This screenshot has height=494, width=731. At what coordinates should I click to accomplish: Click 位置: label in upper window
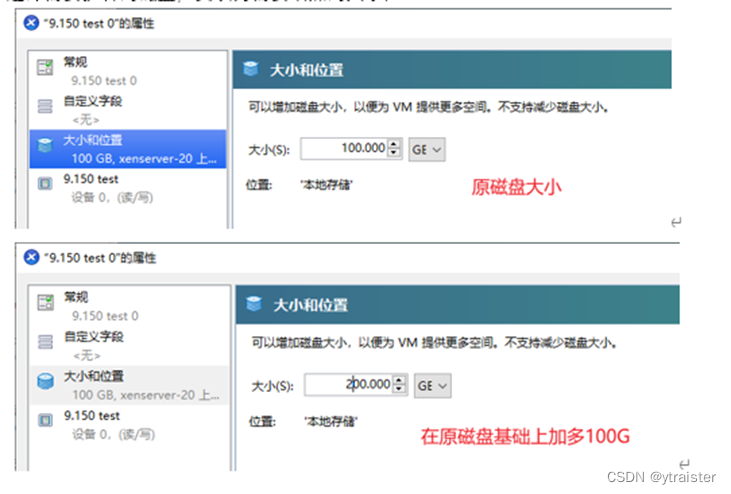coord(259,185)
